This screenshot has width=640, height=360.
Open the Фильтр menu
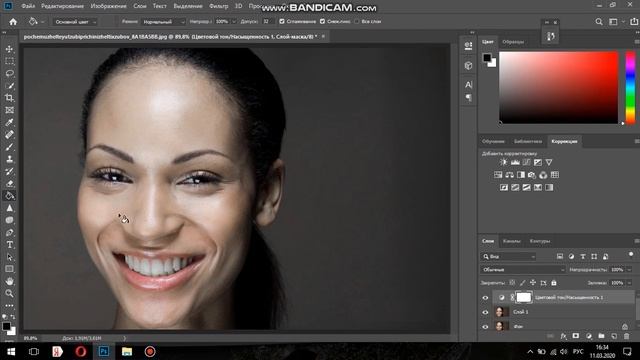point(219,6)
